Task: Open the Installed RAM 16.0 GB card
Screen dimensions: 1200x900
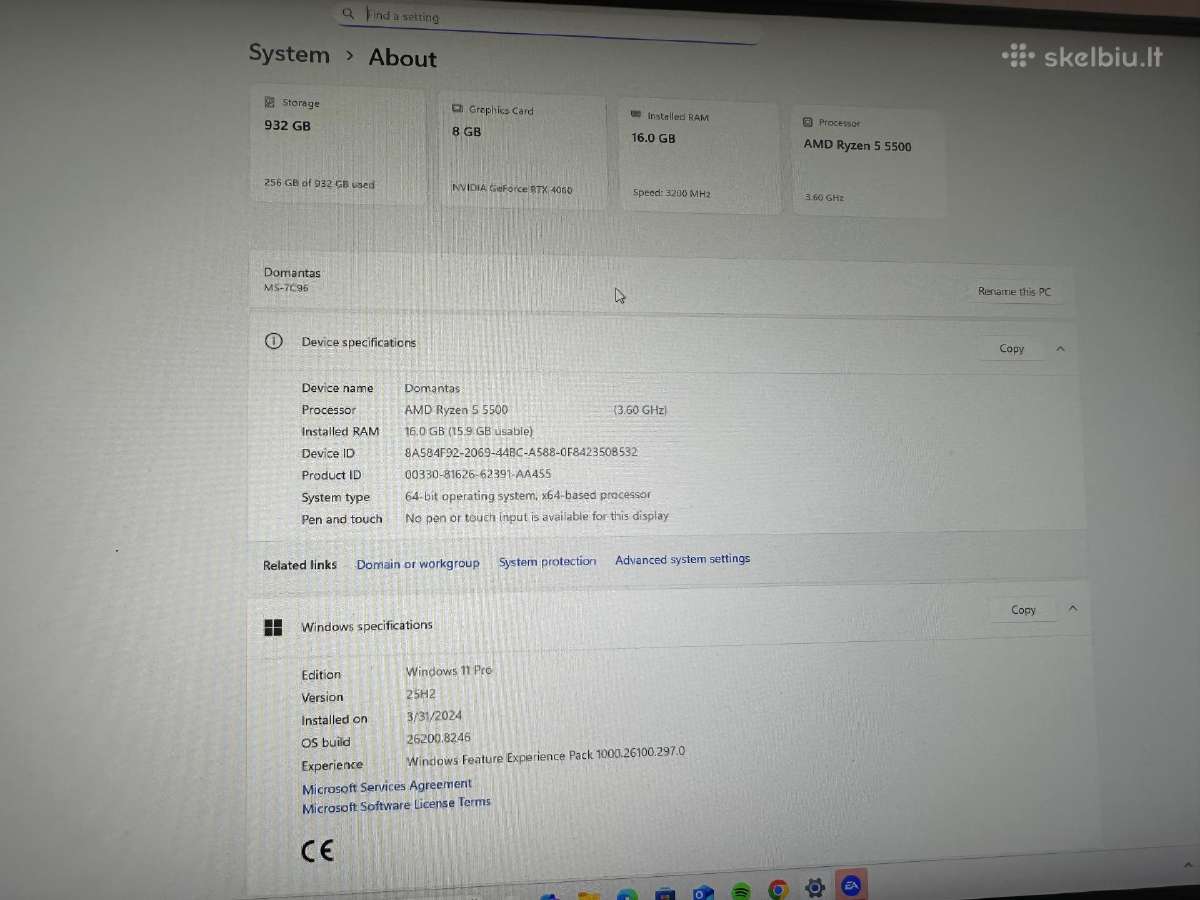Action: pos(700,157)
